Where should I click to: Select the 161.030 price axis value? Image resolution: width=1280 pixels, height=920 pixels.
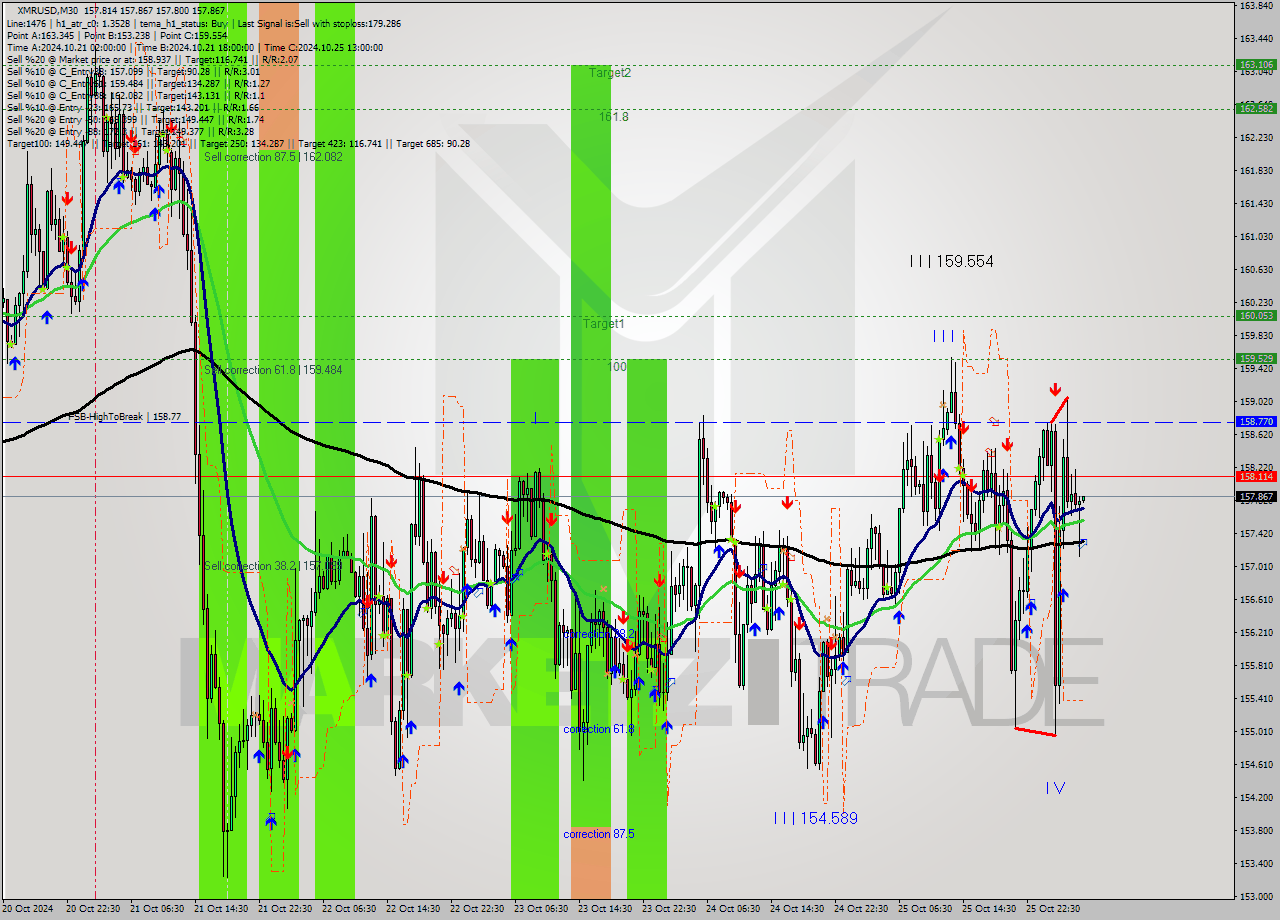tap(1256, 236)
